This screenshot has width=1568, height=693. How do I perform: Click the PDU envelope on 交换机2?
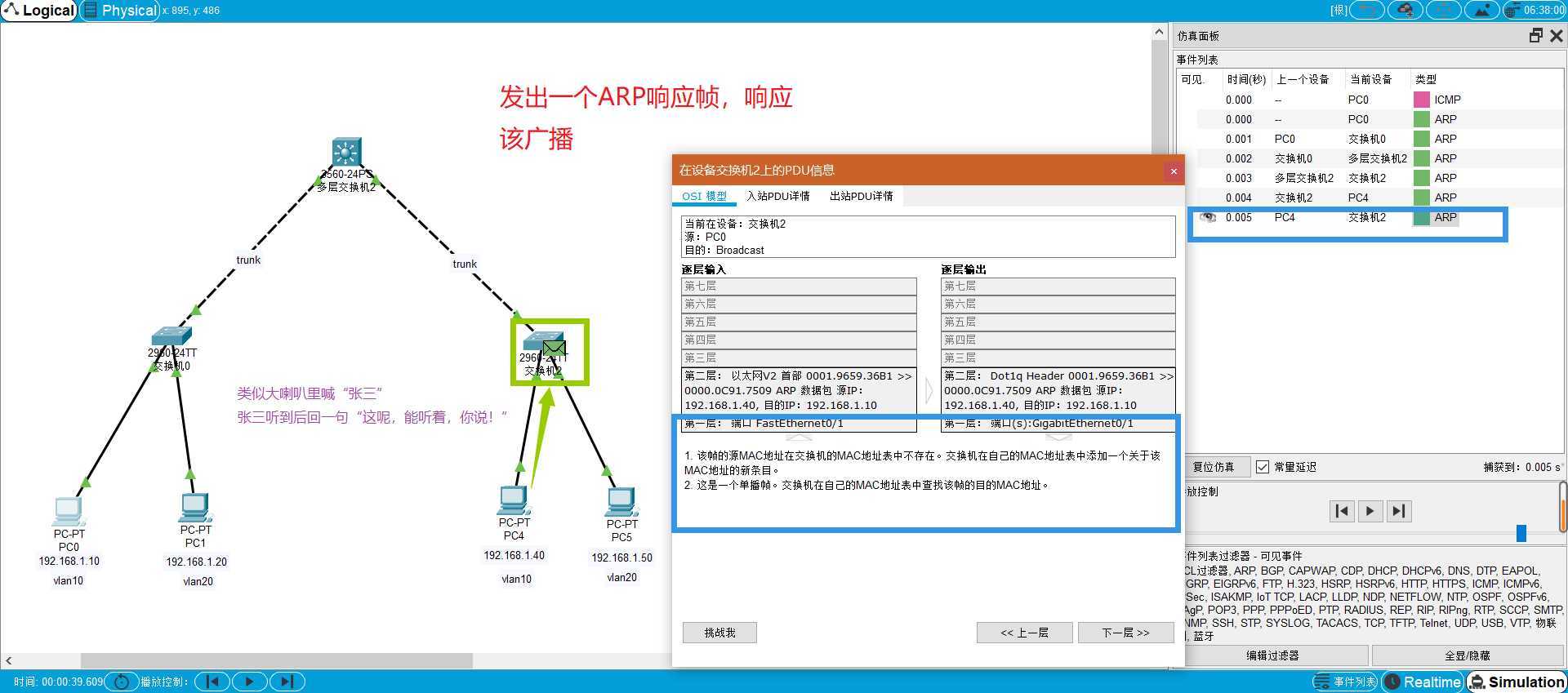click(x=555, y=349)
